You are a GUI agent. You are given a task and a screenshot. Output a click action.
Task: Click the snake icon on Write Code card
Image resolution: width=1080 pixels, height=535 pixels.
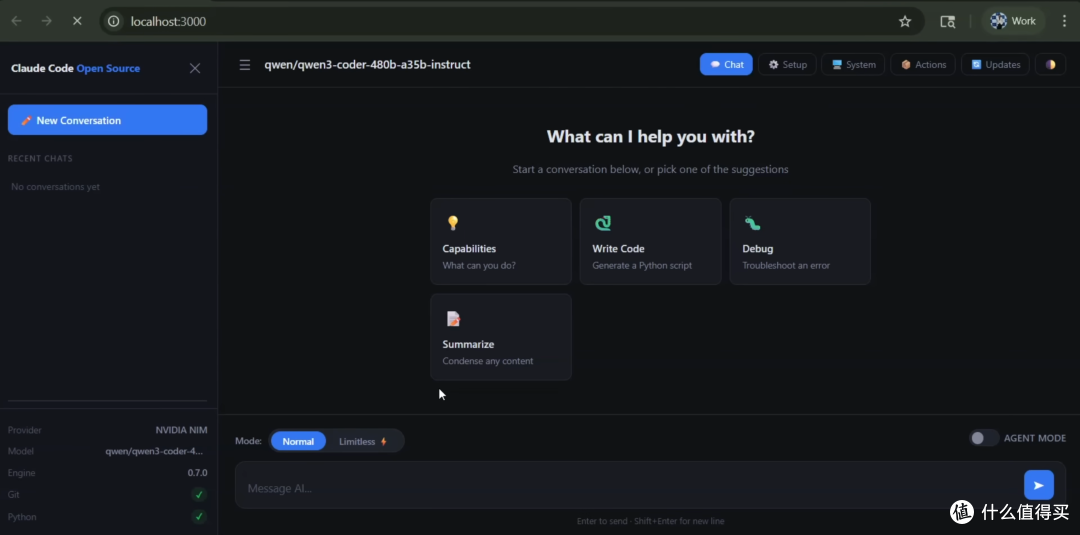click(x=603, y=222)
